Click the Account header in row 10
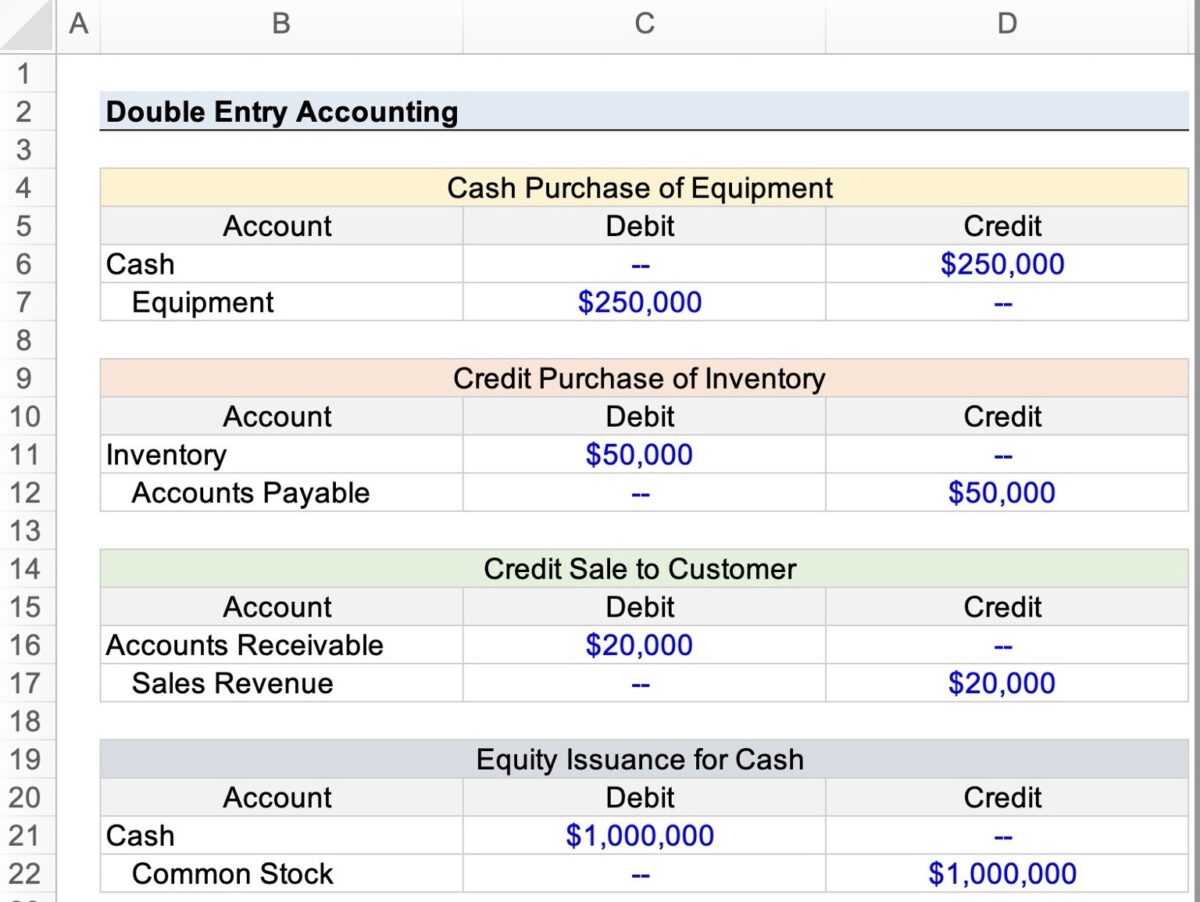1200x902 pixels. [281, 416]
